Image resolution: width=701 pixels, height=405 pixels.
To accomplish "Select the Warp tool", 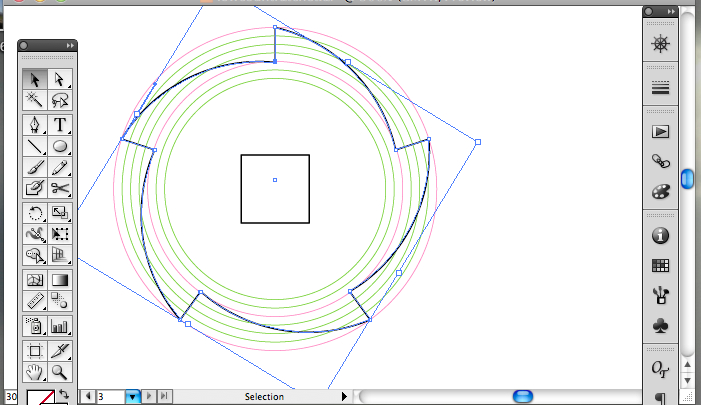I will pos(35,234).
